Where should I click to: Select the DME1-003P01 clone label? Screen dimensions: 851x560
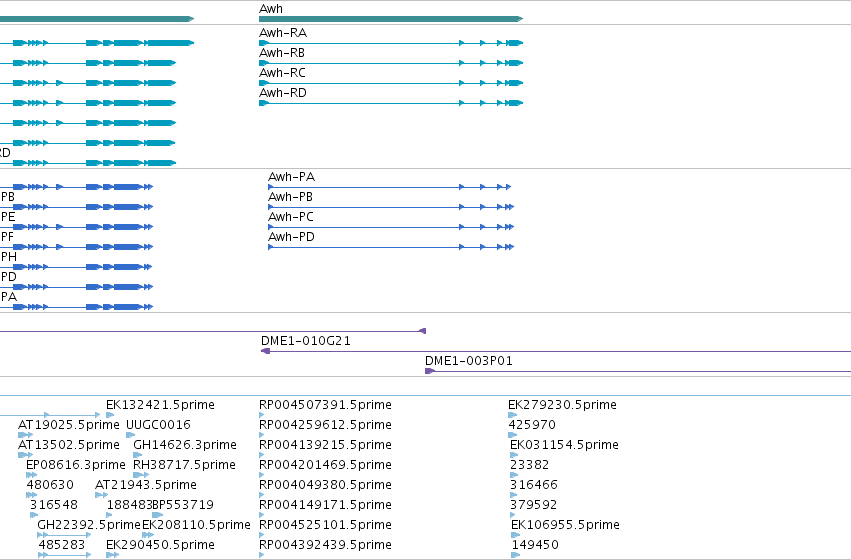(x=469, y=361)
